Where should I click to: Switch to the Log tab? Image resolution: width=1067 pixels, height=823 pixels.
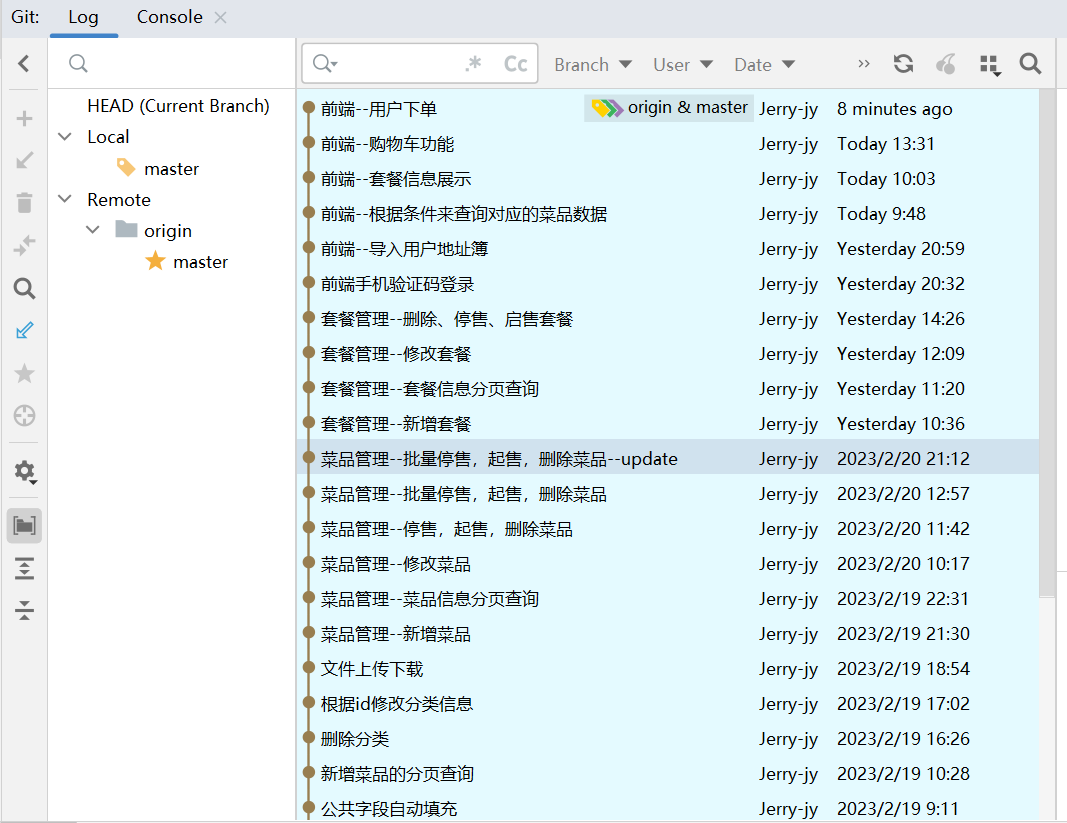83,17
